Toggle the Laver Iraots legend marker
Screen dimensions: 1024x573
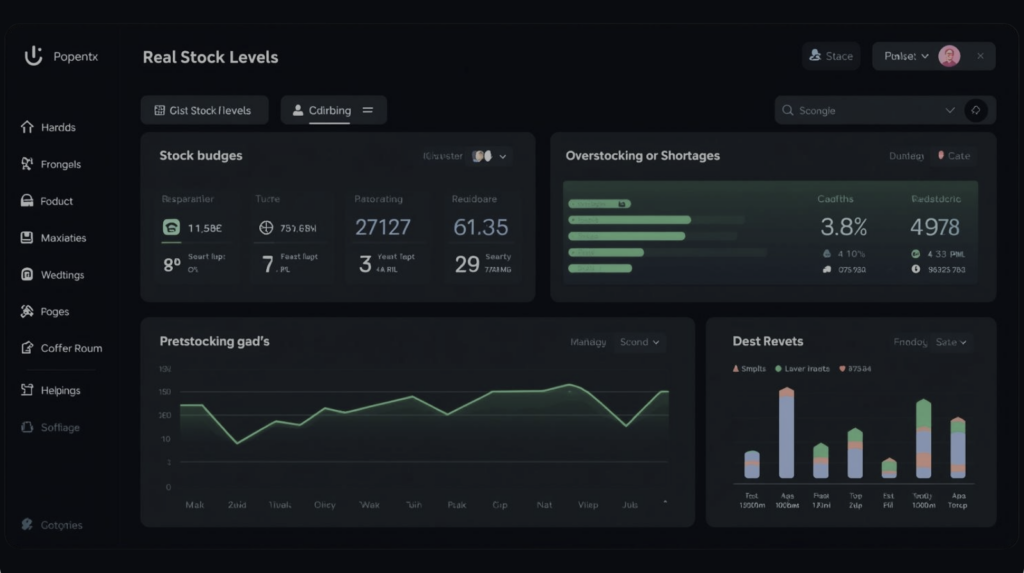click(x=778, y=368)
